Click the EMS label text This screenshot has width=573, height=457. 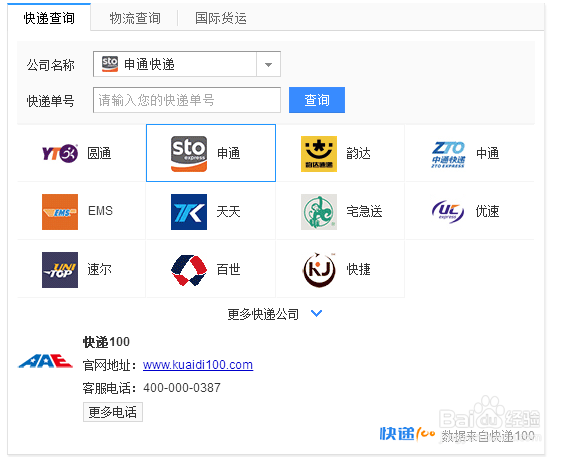point(100,211)
